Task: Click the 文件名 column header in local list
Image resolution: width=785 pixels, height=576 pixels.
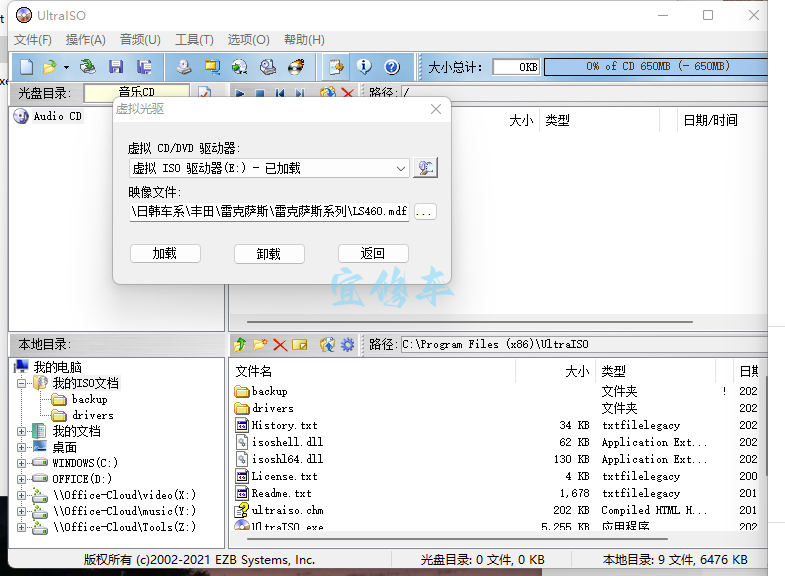Action: pyautogui.click(x=374, y=371)
